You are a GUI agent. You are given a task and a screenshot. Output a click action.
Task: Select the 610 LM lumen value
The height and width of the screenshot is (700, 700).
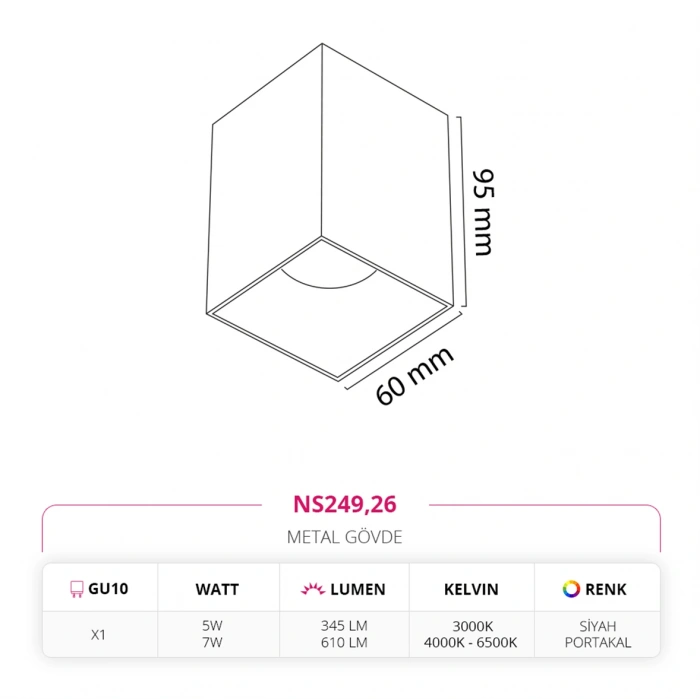344,642
